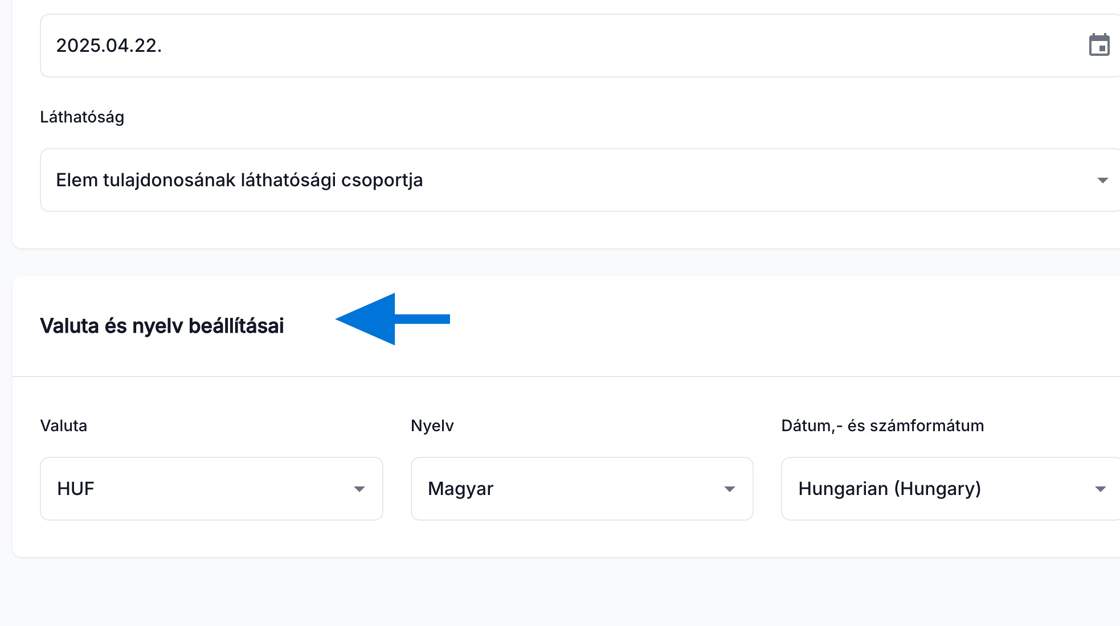Click the 'Hungarian (Hungary)' value text

tap(889, 489)
